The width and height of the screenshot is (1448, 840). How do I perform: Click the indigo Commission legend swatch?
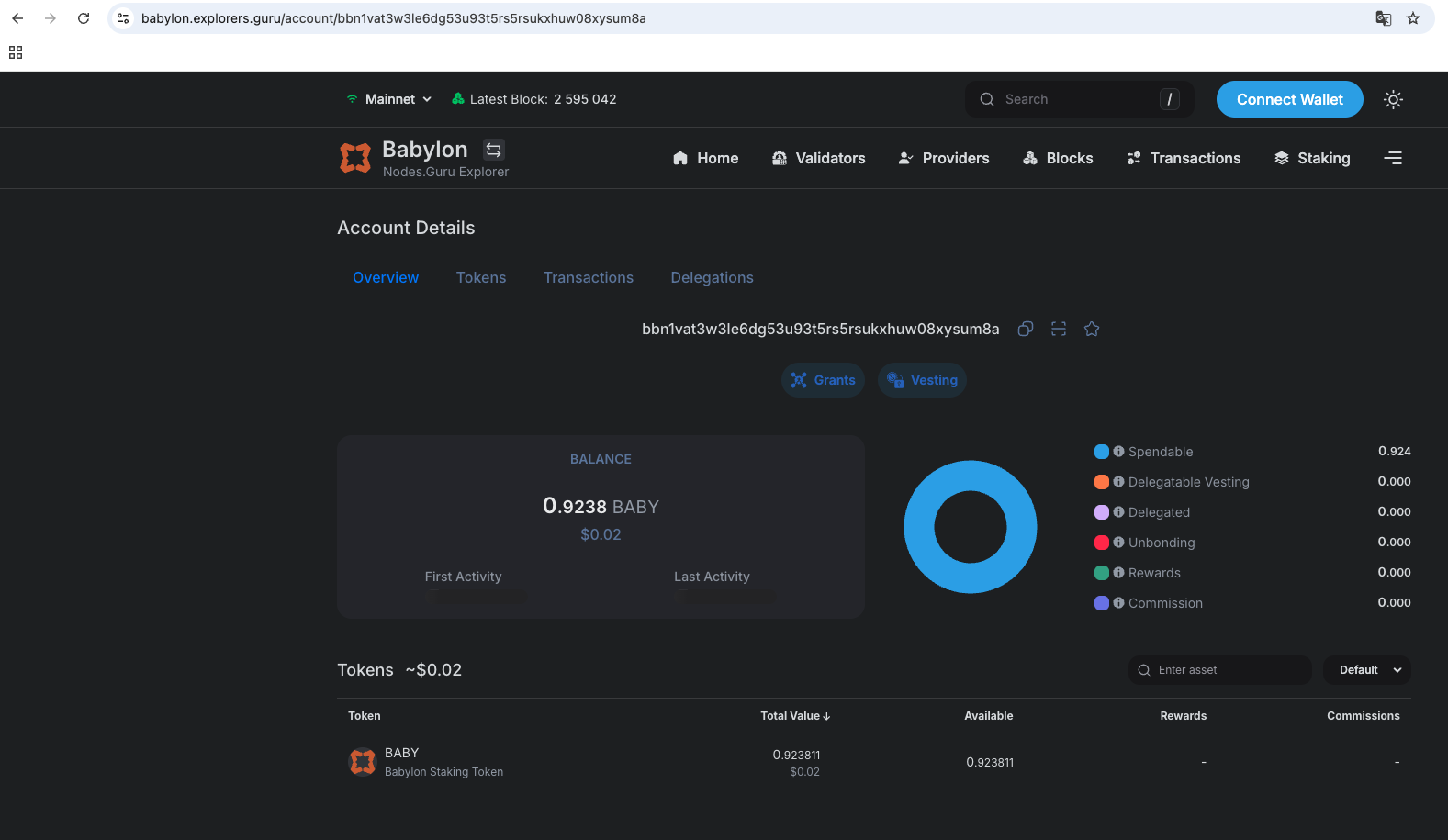(1102, 603)
